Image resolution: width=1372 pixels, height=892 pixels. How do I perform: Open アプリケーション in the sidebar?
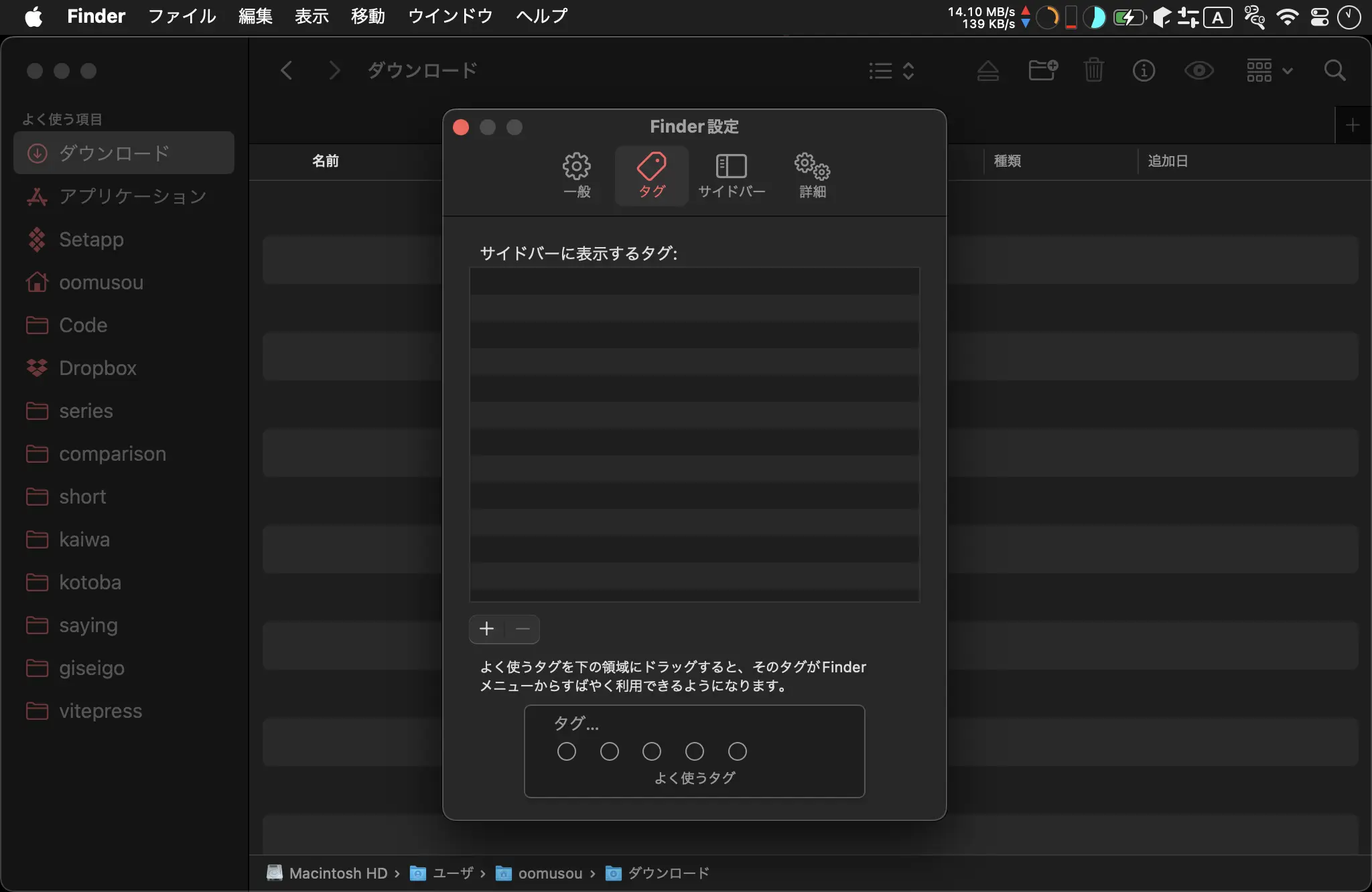coord(124,196)
